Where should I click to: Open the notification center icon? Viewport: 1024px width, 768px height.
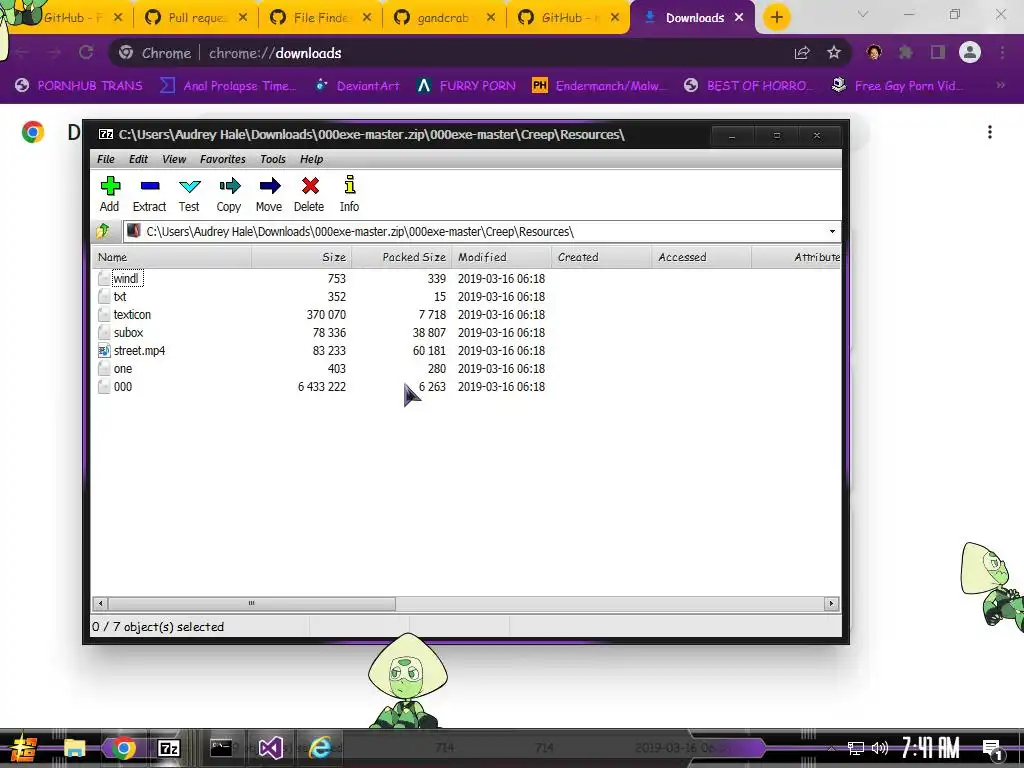pos(992,748)
